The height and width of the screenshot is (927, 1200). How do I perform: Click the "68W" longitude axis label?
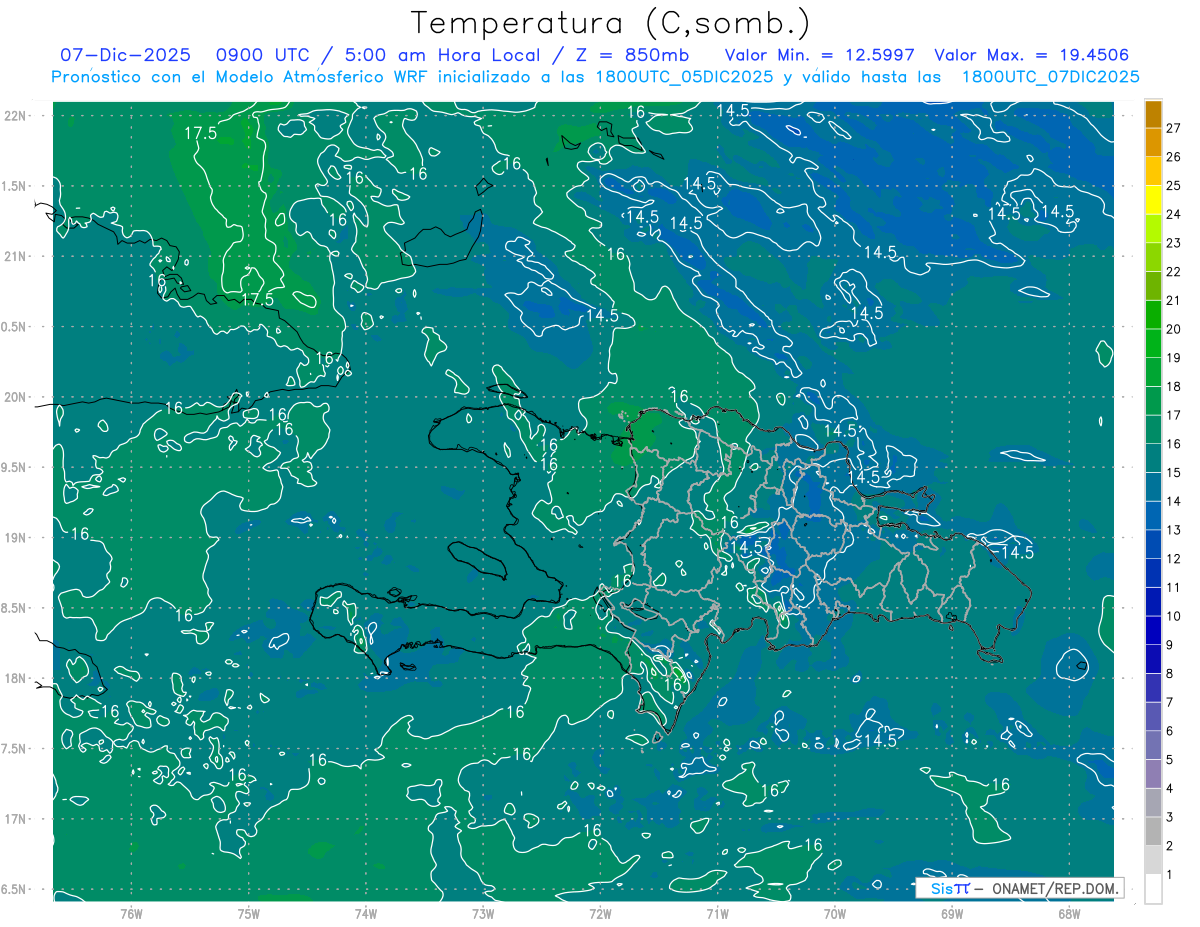tap(1068, 914)
